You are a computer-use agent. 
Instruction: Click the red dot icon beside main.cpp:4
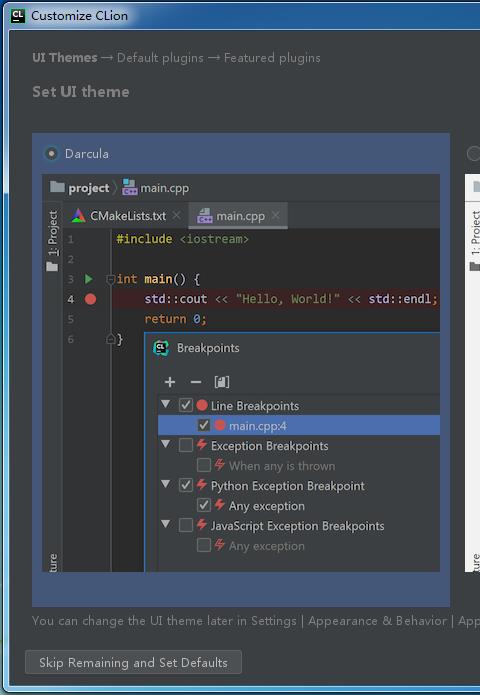click(x=220, y=425)
